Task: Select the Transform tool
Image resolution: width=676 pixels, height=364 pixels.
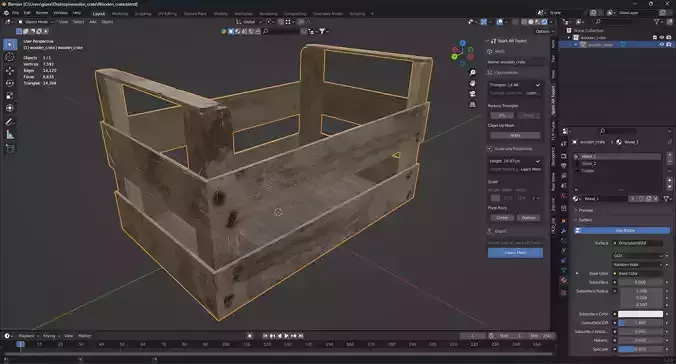Action: 10,108
